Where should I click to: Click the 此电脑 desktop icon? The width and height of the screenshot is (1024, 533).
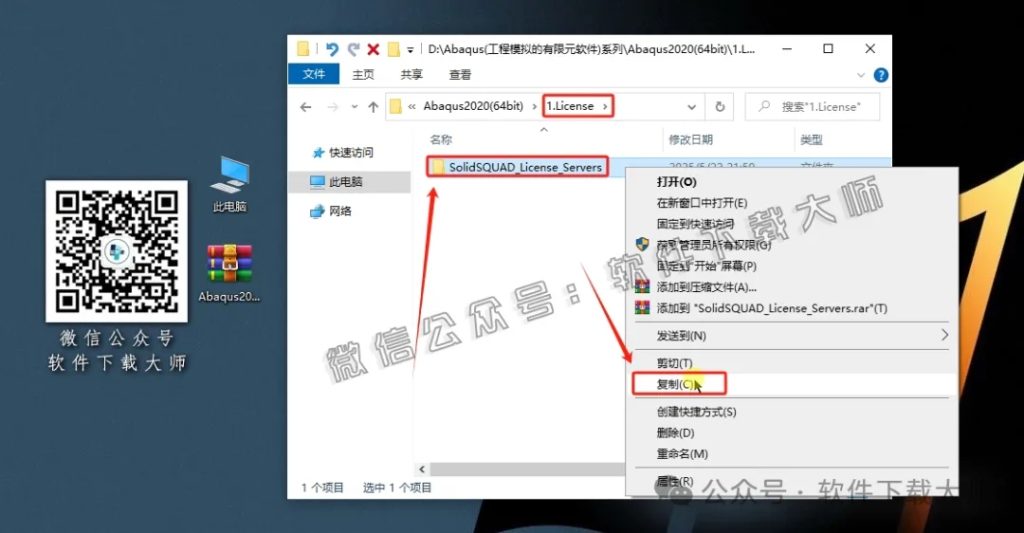229,184
